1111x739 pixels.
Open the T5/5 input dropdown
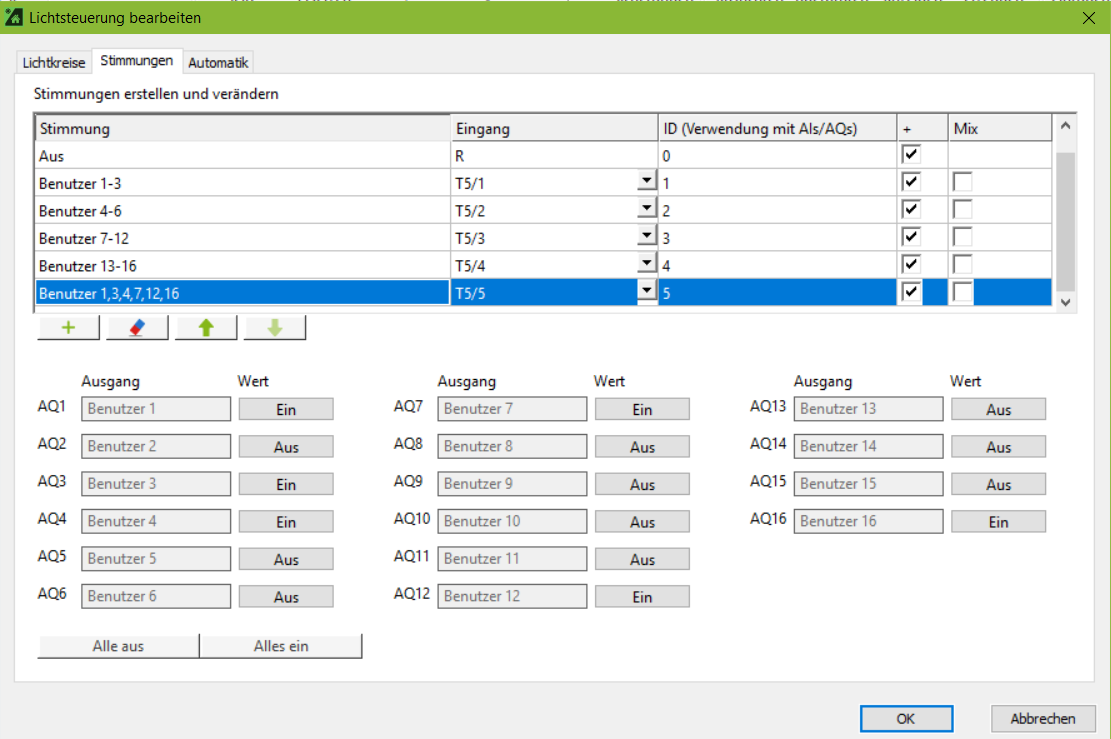point(647,291)
